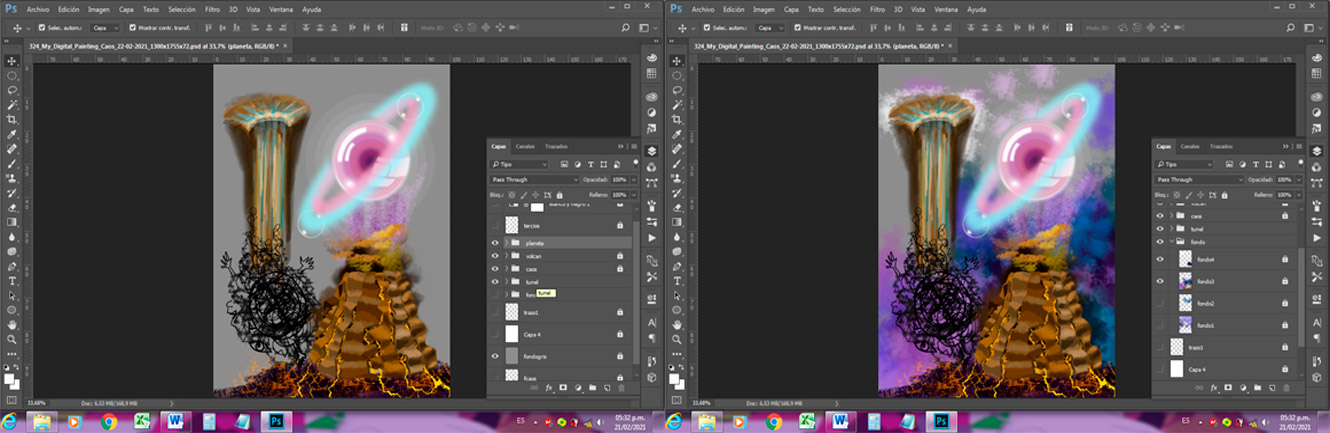Select the Pen tool in left window
This screenshot has width=1330, height=433.
(12, 266)
